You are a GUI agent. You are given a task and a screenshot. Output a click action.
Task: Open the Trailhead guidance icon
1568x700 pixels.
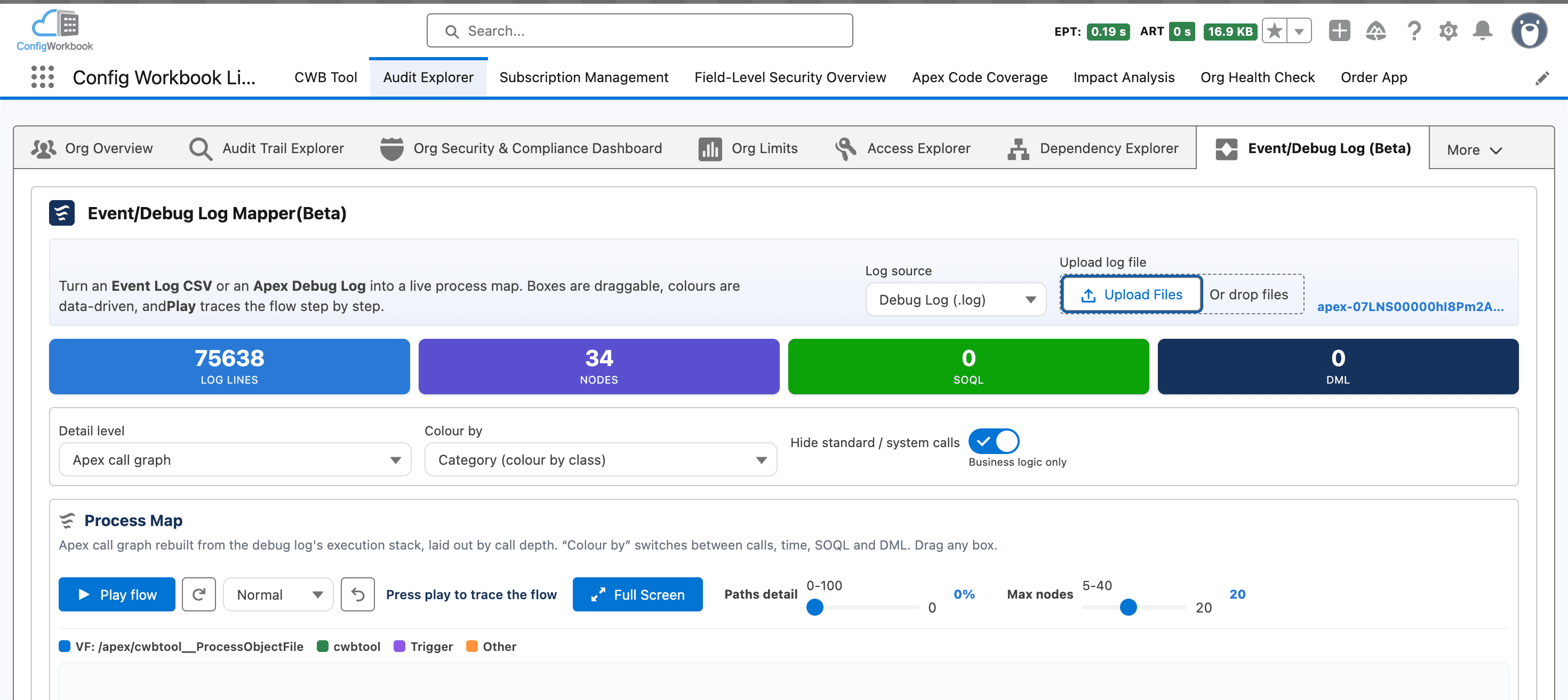1375,30
